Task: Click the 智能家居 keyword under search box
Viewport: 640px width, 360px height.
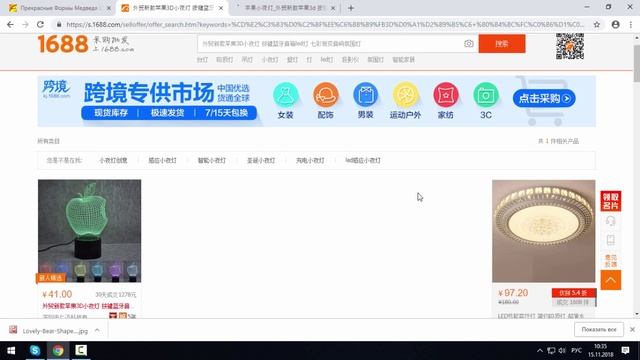Action: [403, 60]
